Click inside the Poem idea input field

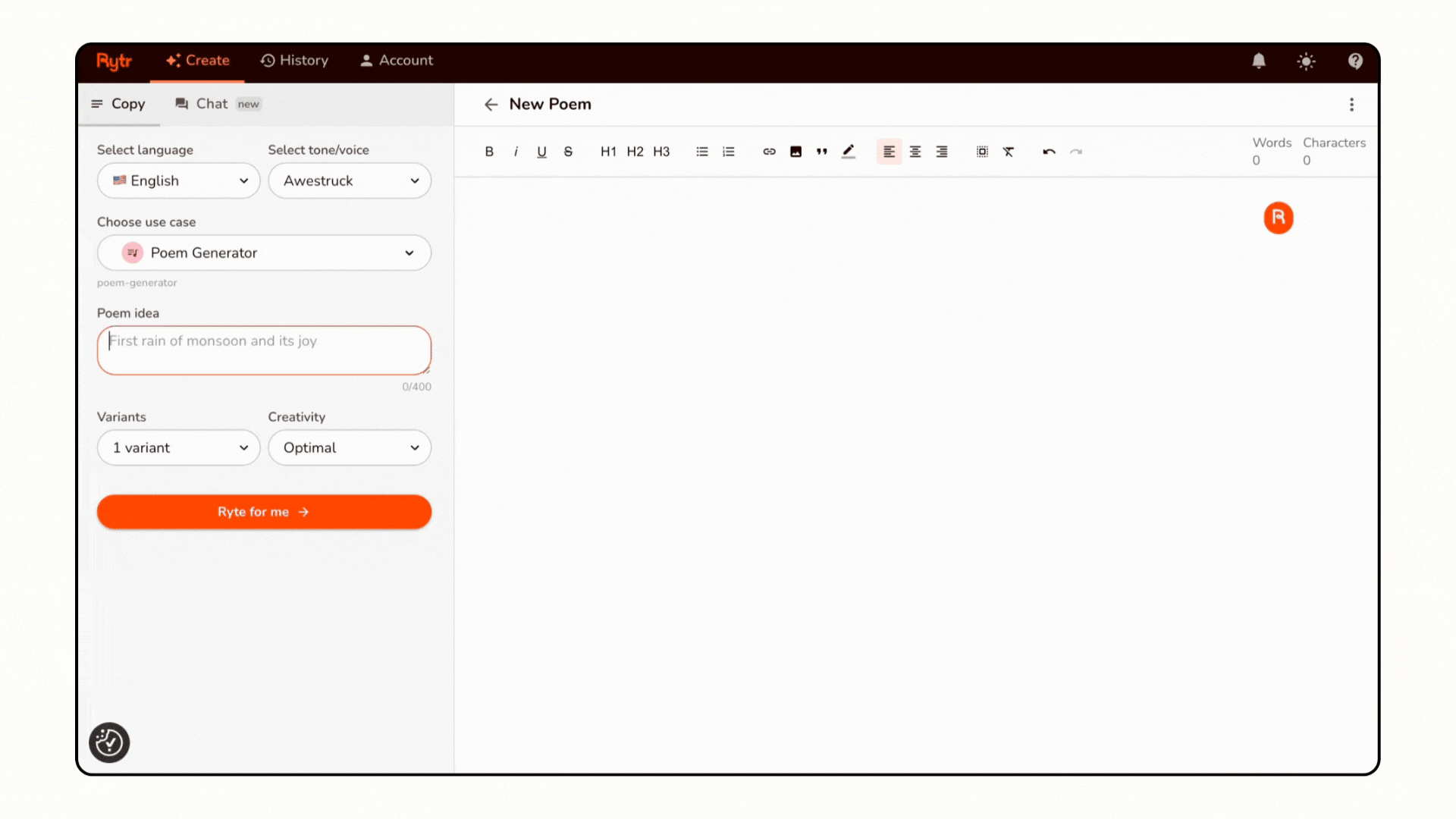coord(264,350)
